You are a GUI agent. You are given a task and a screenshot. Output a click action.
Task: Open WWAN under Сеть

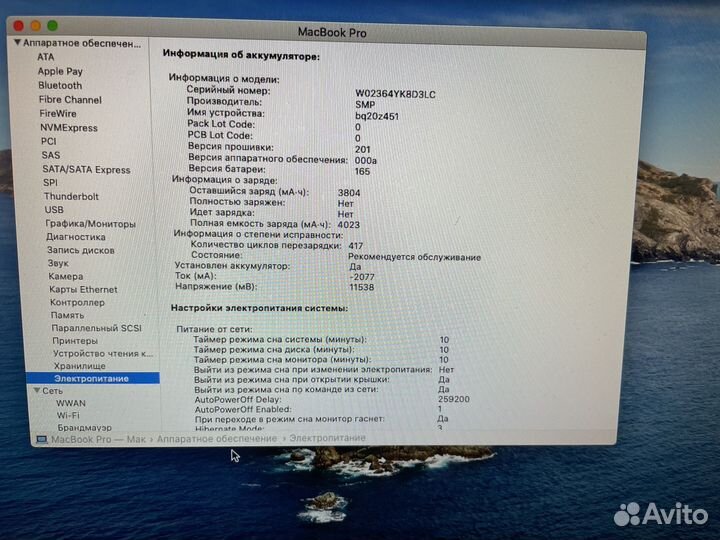(x=71, y=403)
